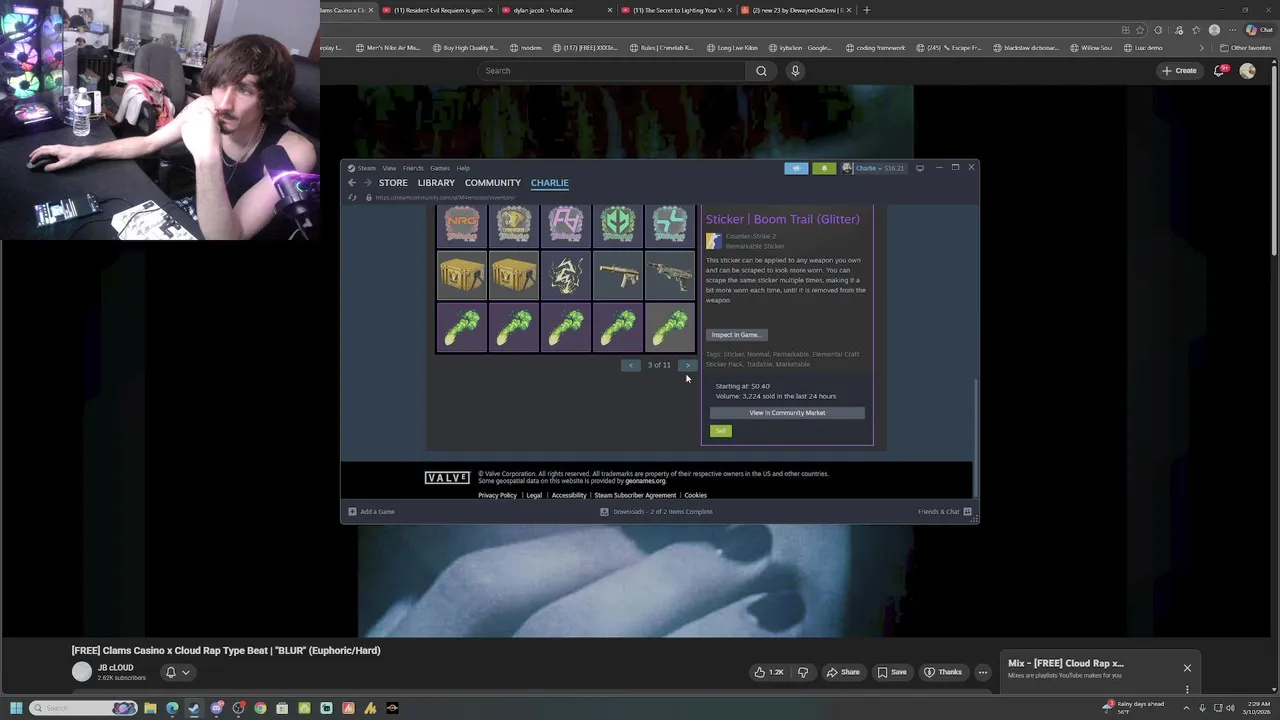1280x720 pixels.
Task: Like the YouTube video
Action: click(x=769, y=672)
